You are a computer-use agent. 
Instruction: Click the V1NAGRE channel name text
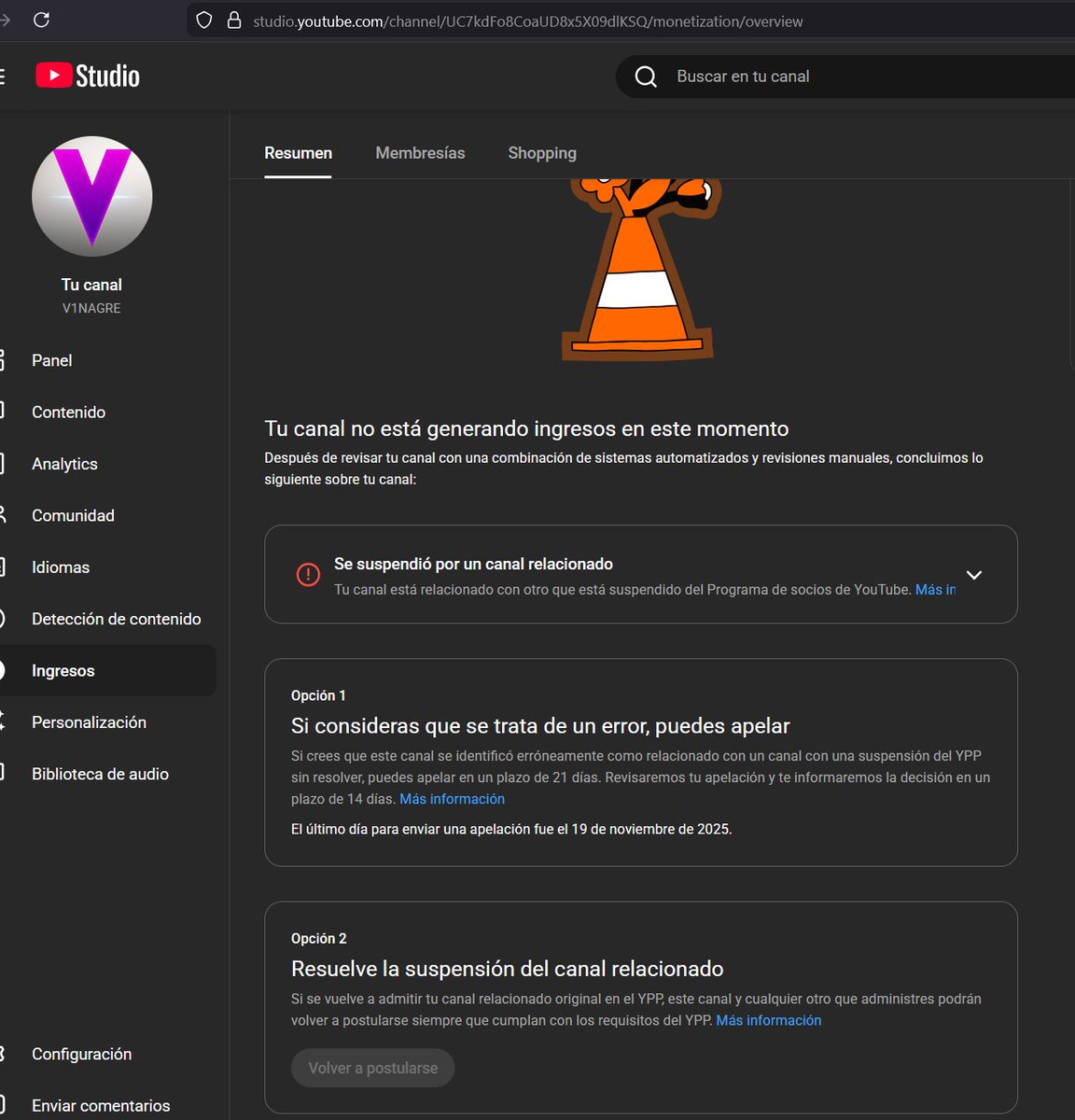91,308
